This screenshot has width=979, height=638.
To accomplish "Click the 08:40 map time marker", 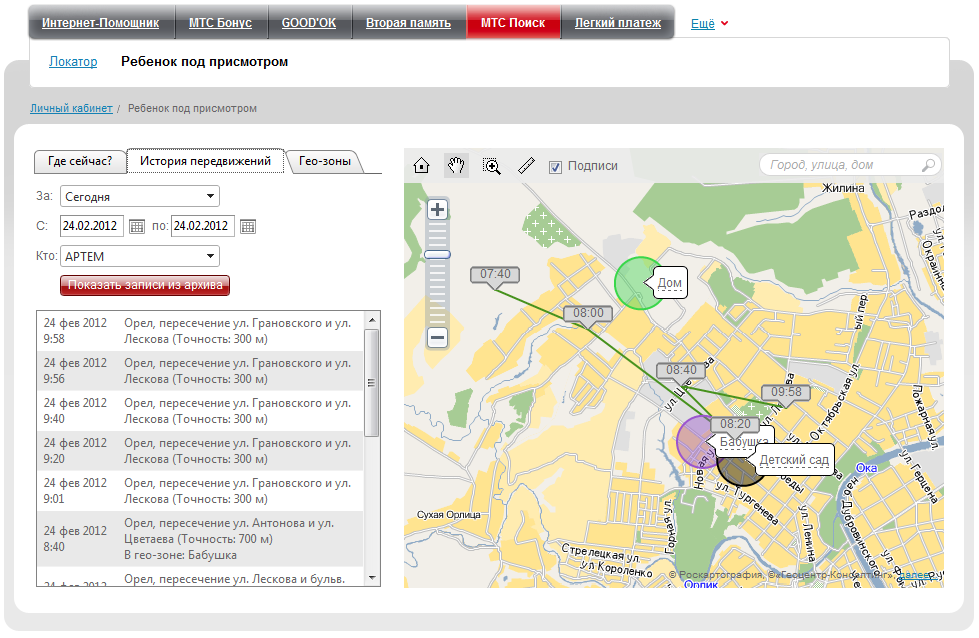I will [x=681, y=370].
